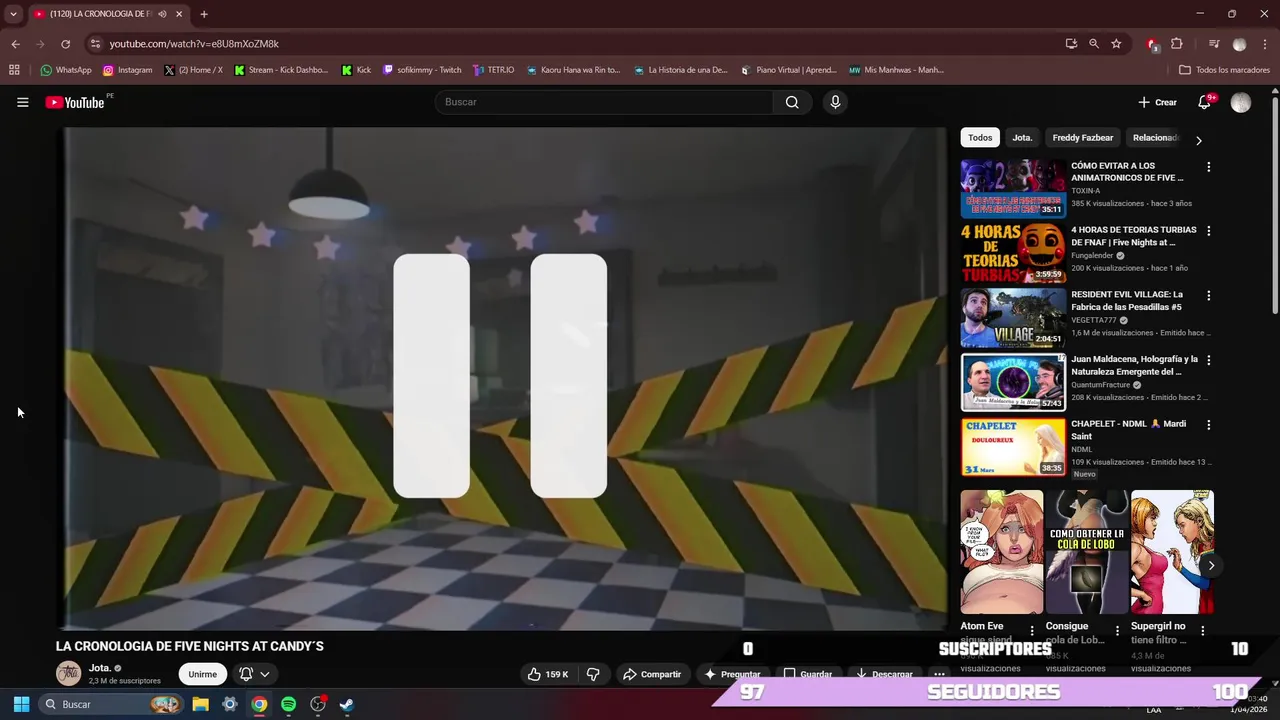Open the Atom Eve short thumbnail
The height and width of the screenshot is (720, 1280).
coord(1002,552)
